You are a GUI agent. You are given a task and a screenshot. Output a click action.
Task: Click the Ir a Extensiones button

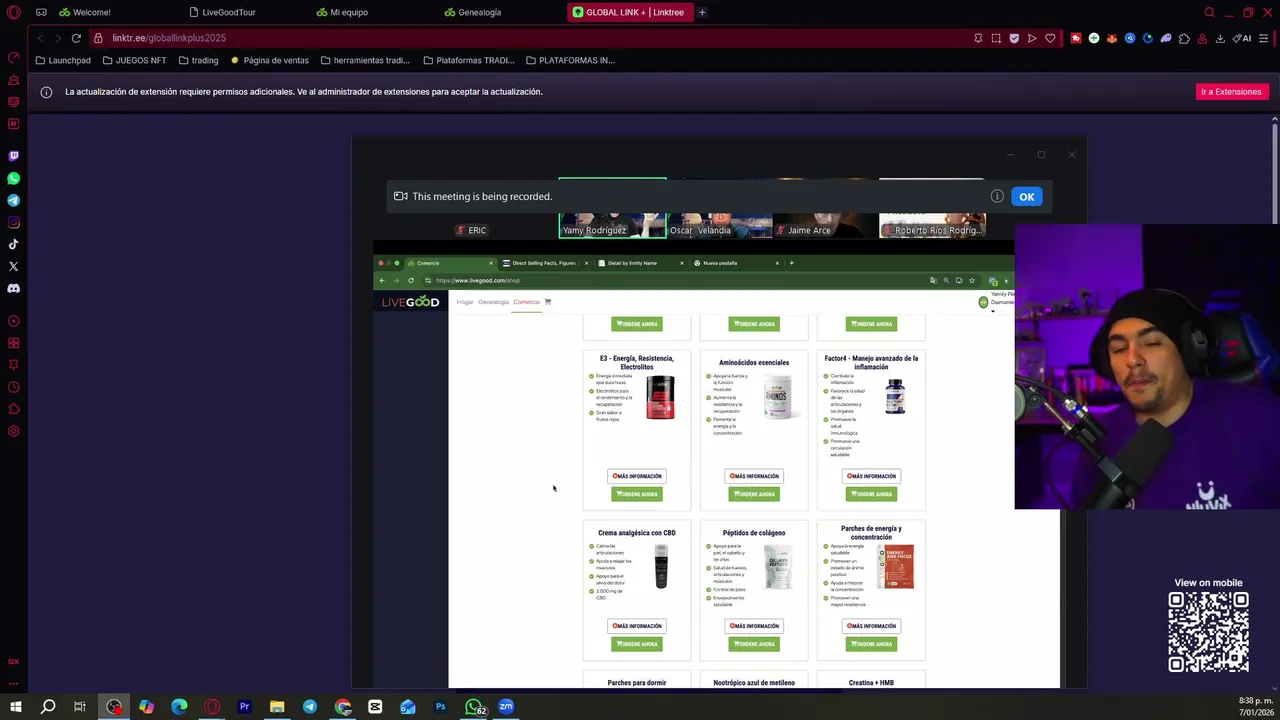pos(1231,91)
